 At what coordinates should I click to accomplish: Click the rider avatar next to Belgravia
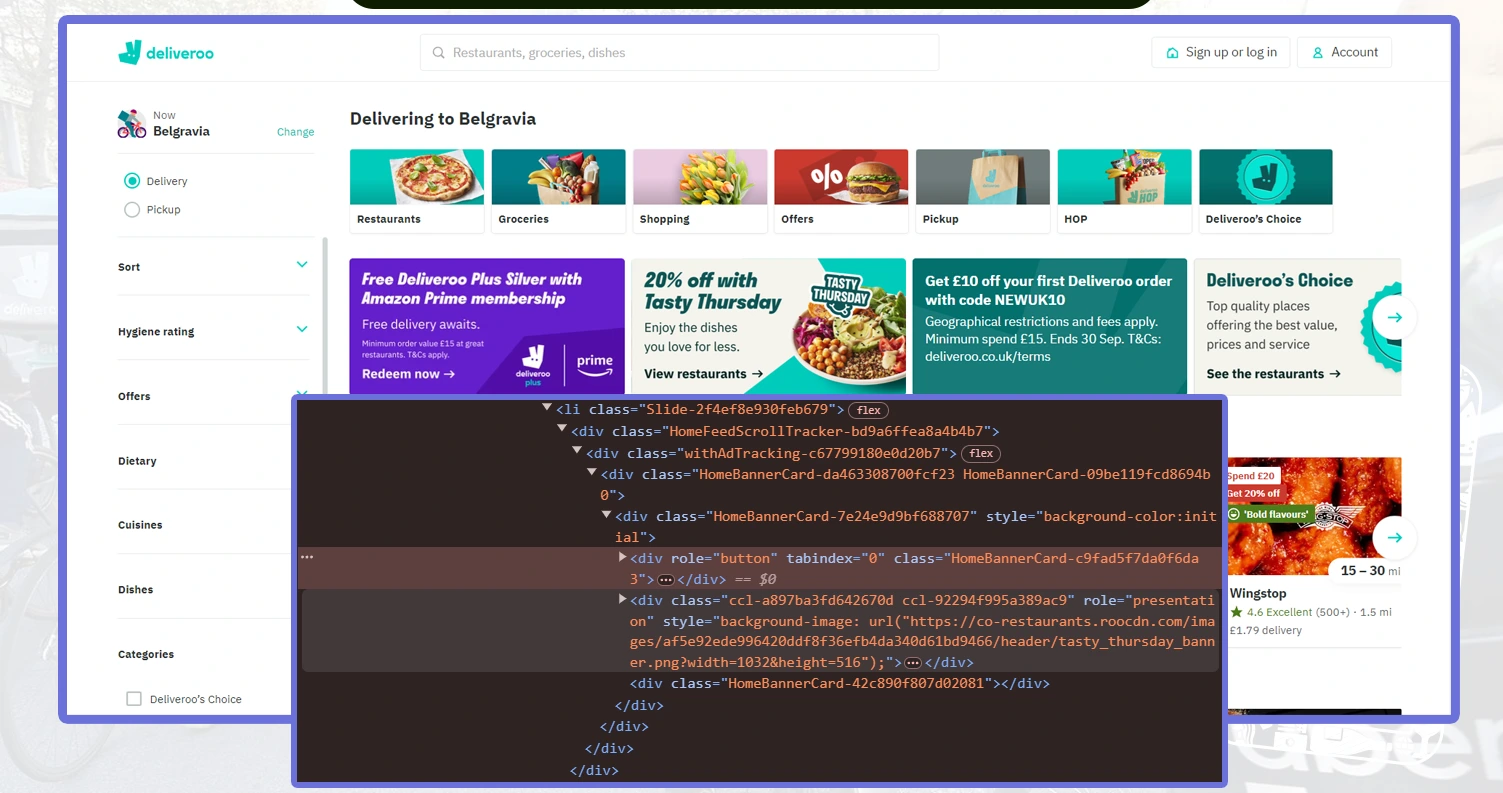pos(130,123)
